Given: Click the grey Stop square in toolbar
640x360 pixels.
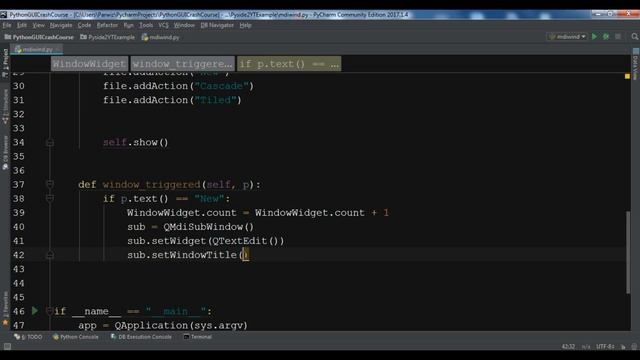Looking at the screenshot, I should click(618, 37).
